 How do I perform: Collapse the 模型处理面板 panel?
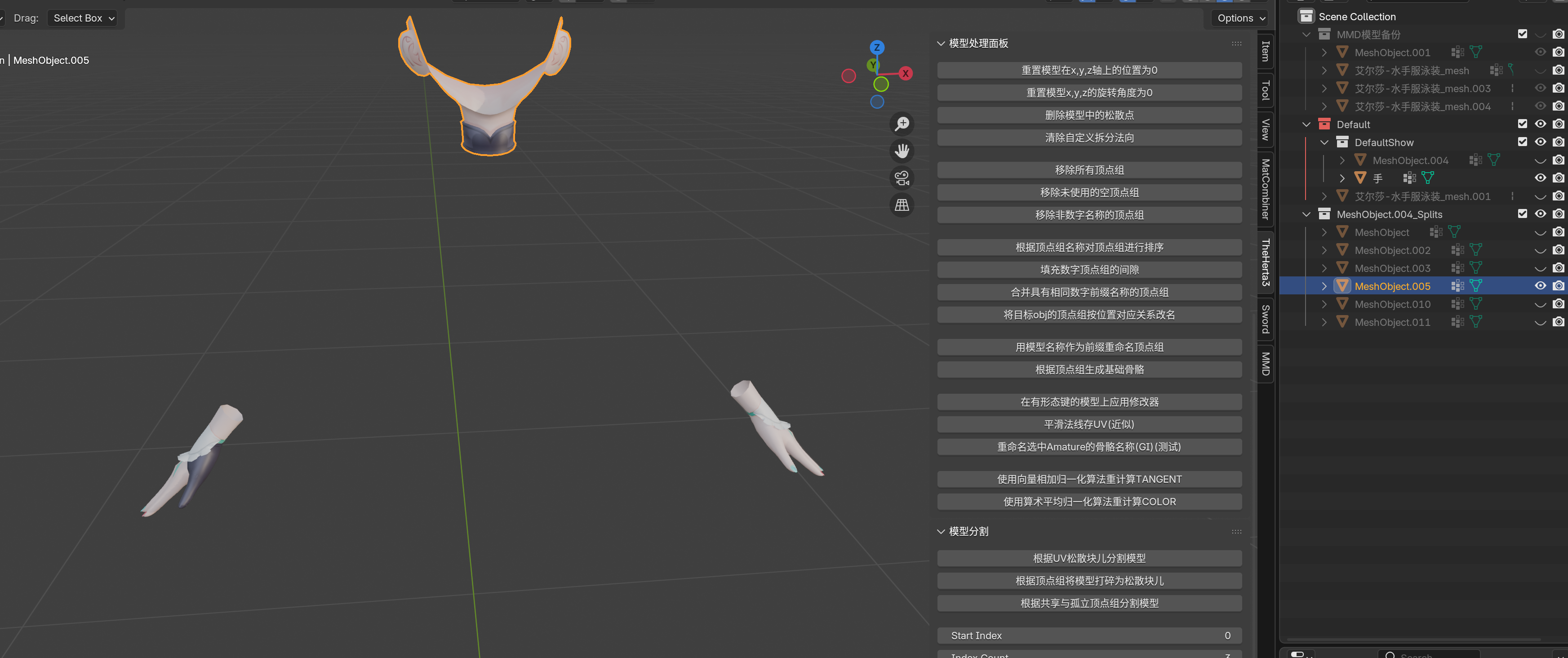[x=941, y=43]
